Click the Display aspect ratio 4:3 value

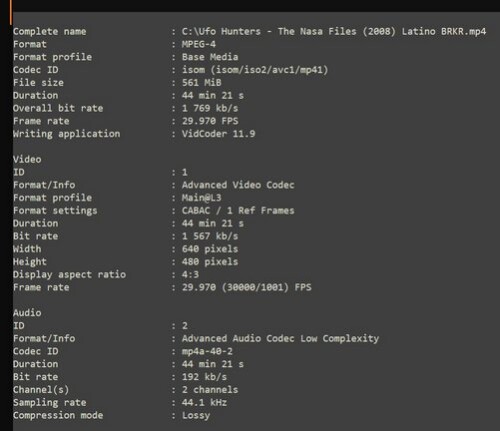coord(190,275)
